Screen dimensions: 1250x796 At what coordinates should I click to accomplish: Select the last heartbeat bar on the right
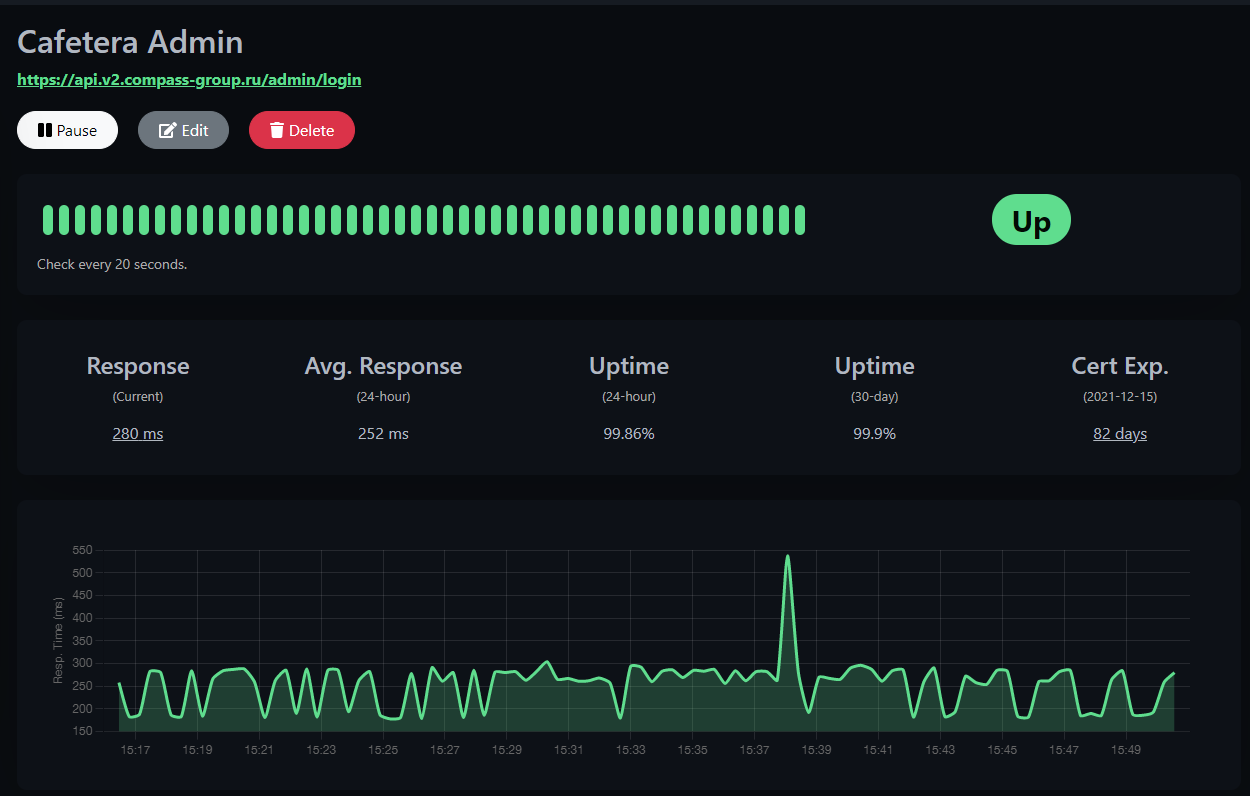[x=799, y=220]
